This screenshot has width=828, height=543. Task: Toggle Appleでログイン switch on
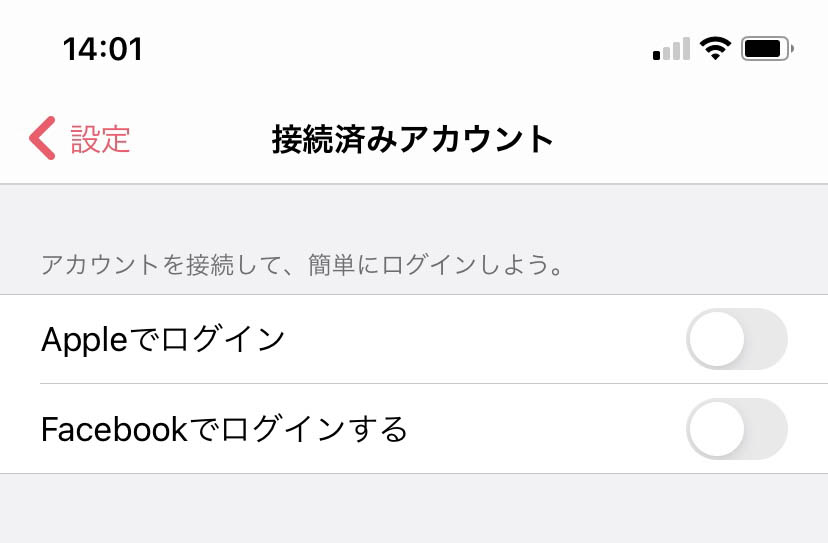point(737,339)
